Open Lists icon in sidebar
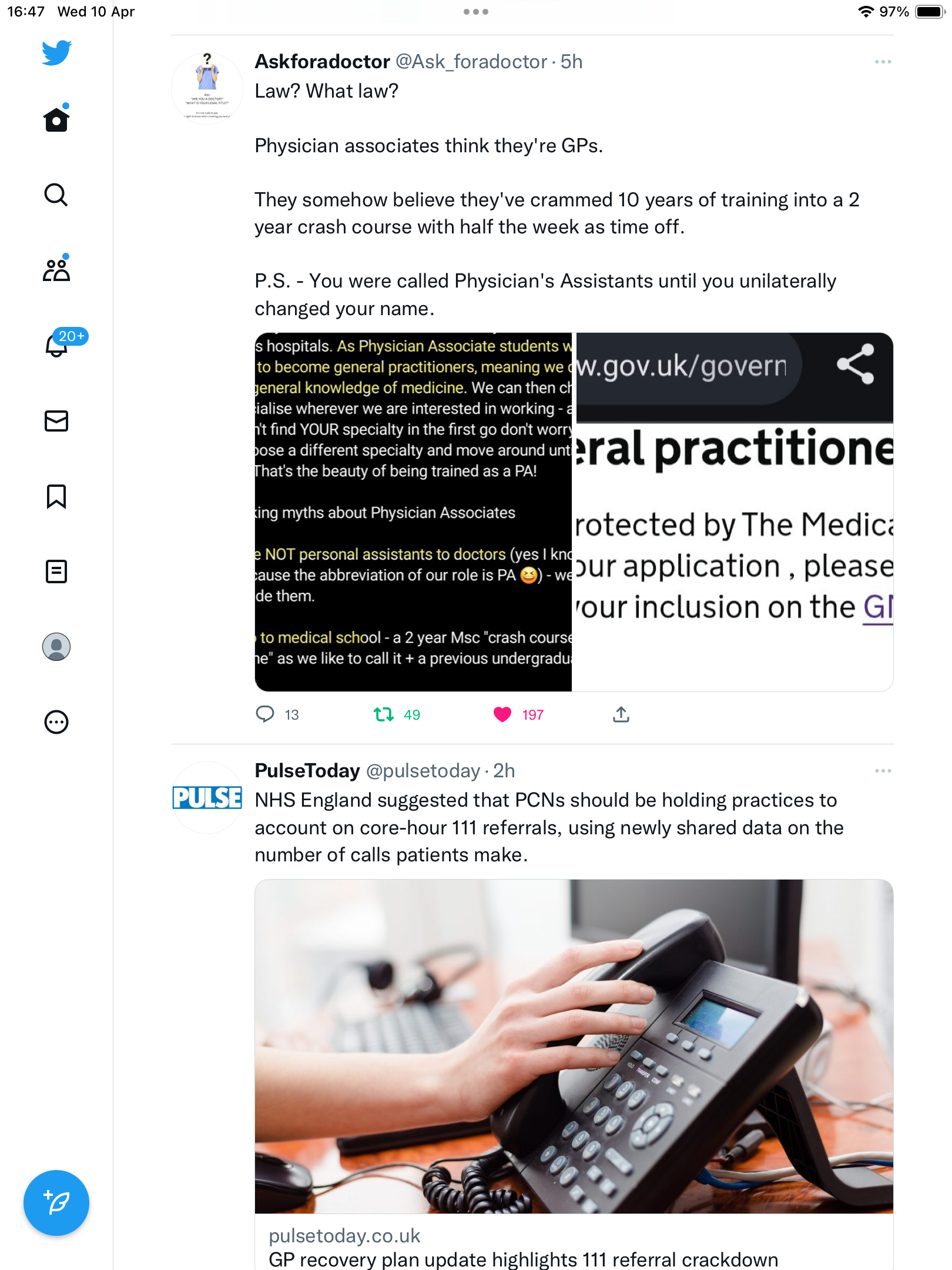 [x=56, y=571]
